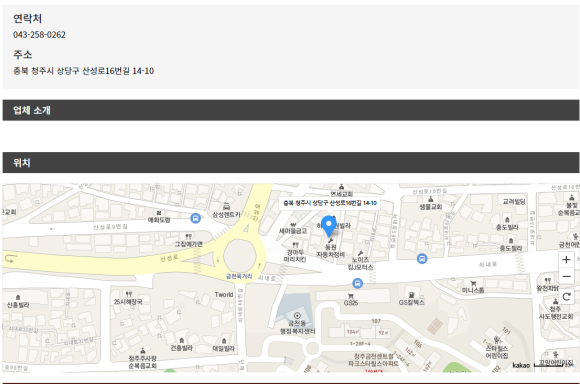Select the GS25 store cart icon
The height and width of the screenshot is (385, 580).
(350, 296)
